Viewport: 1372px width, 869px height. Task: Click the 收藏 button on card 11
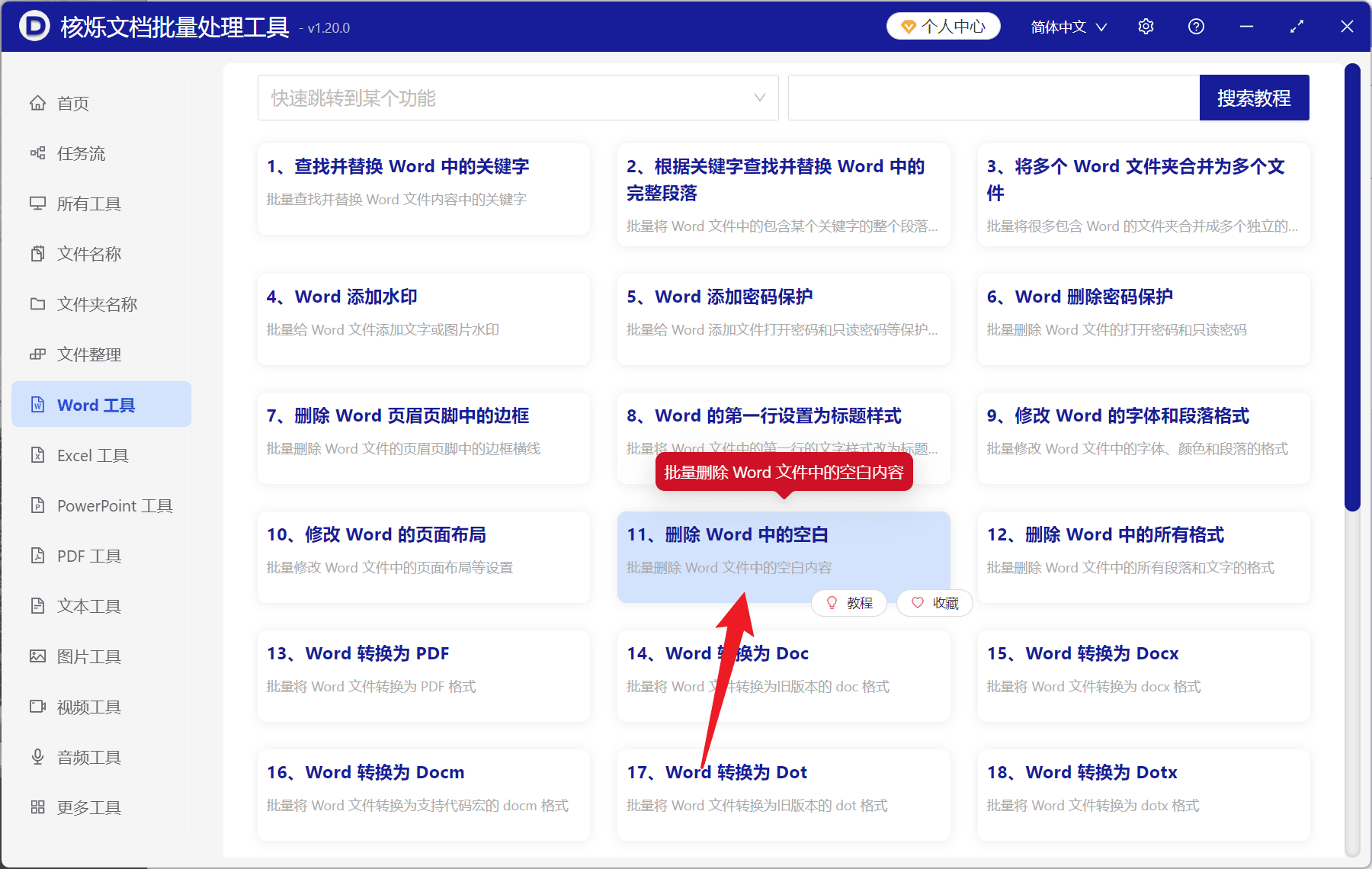(x=934, y=603)
